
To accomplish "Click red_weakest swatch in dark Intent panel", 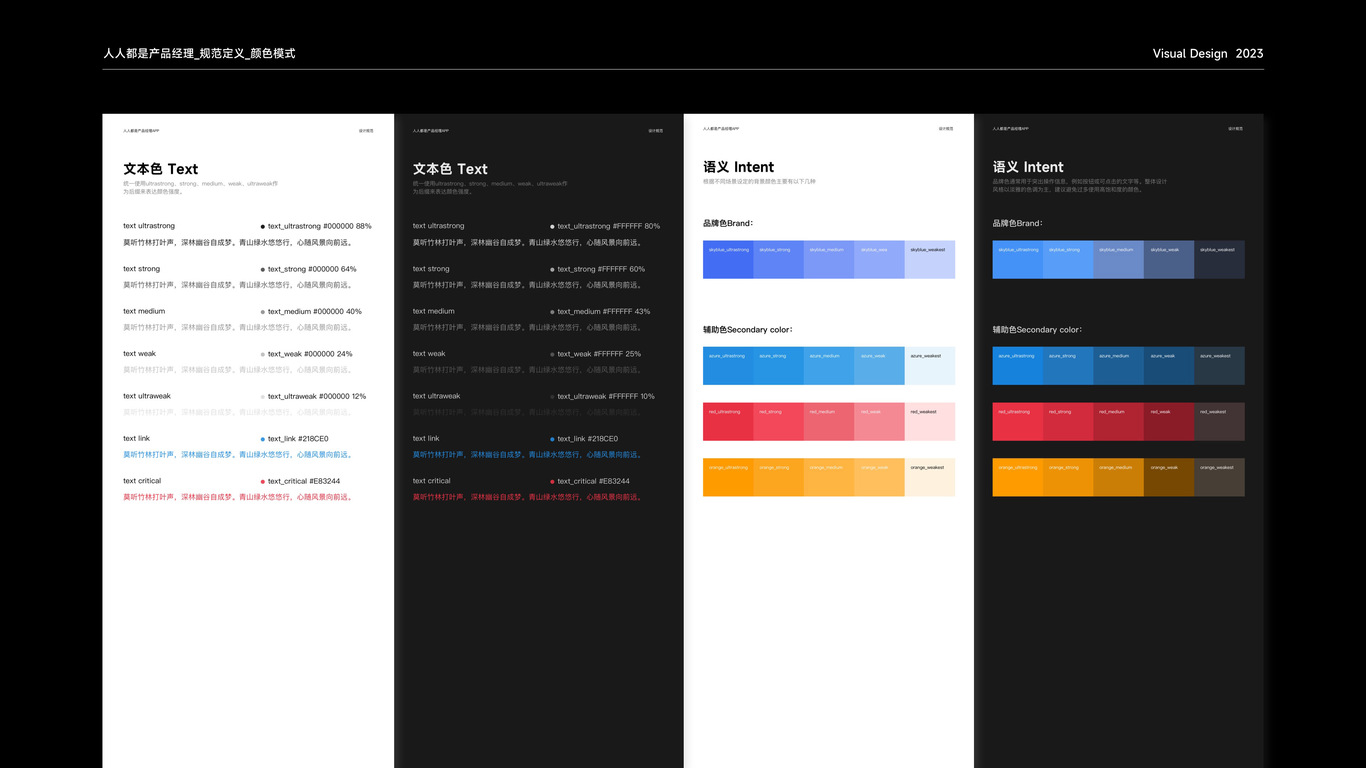I will click(x=1220, y=421).
